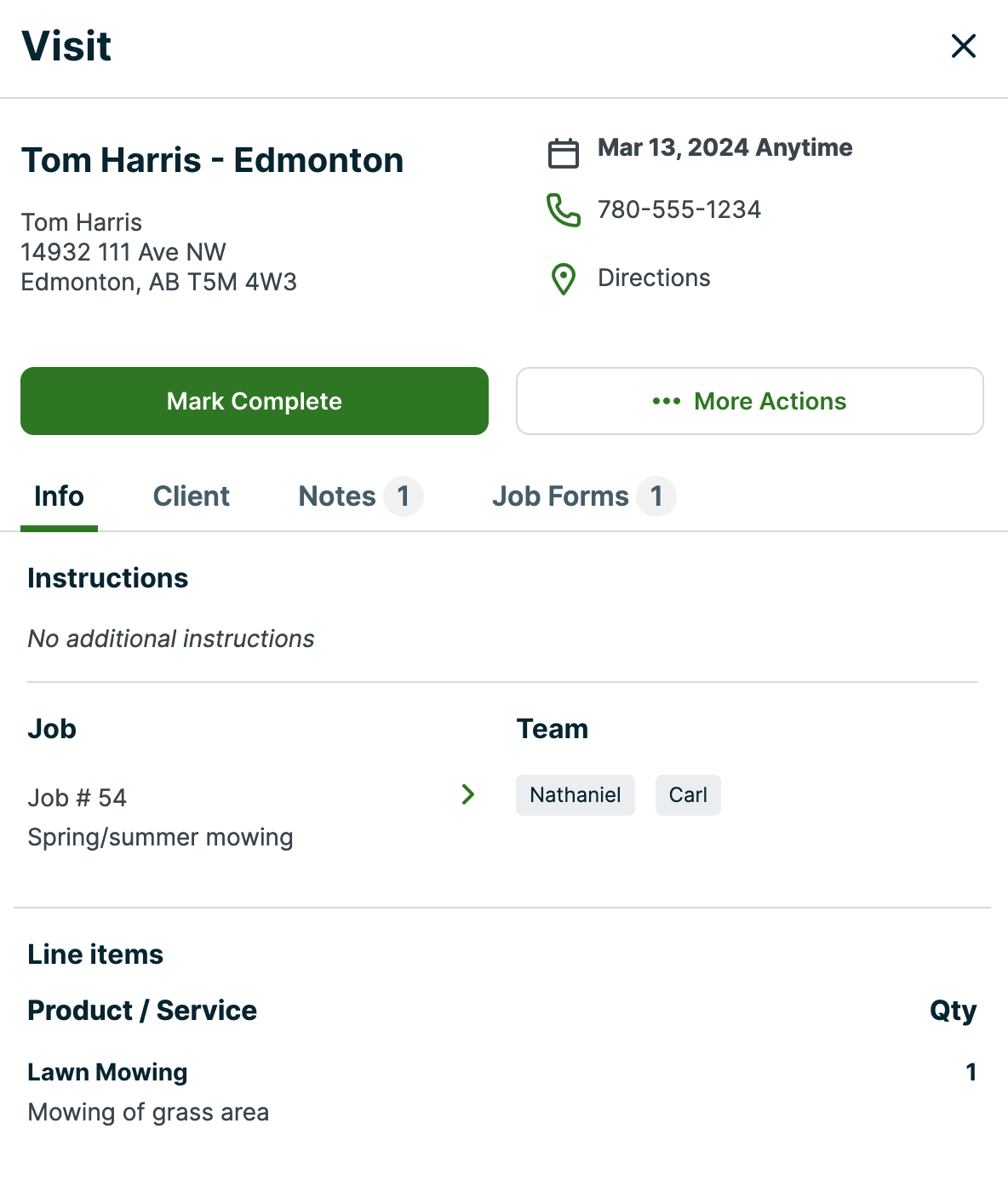Click the Nathaniel team member chip
Screen dimensions: 1008x1192
[575, 795]
